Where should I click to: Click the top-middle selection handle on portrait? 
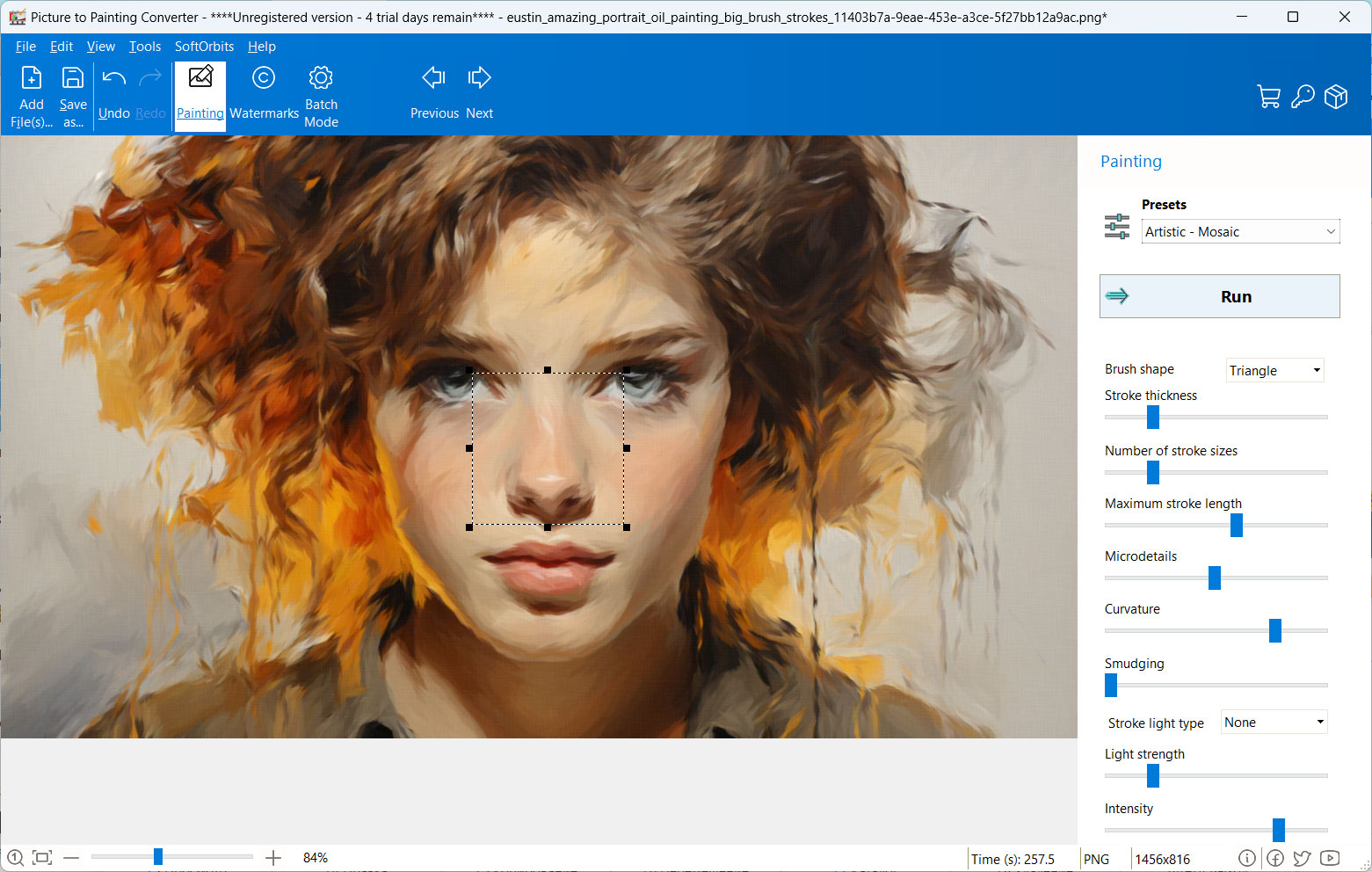[548, 371]
